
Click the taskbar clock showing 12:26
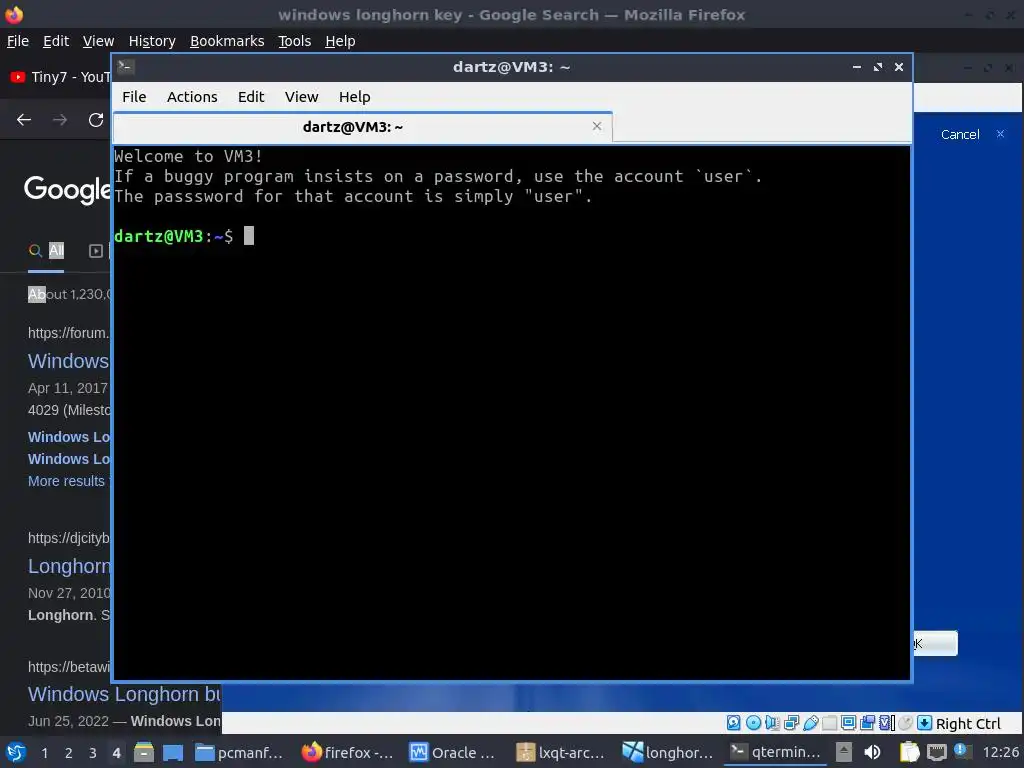(1000, 752)
